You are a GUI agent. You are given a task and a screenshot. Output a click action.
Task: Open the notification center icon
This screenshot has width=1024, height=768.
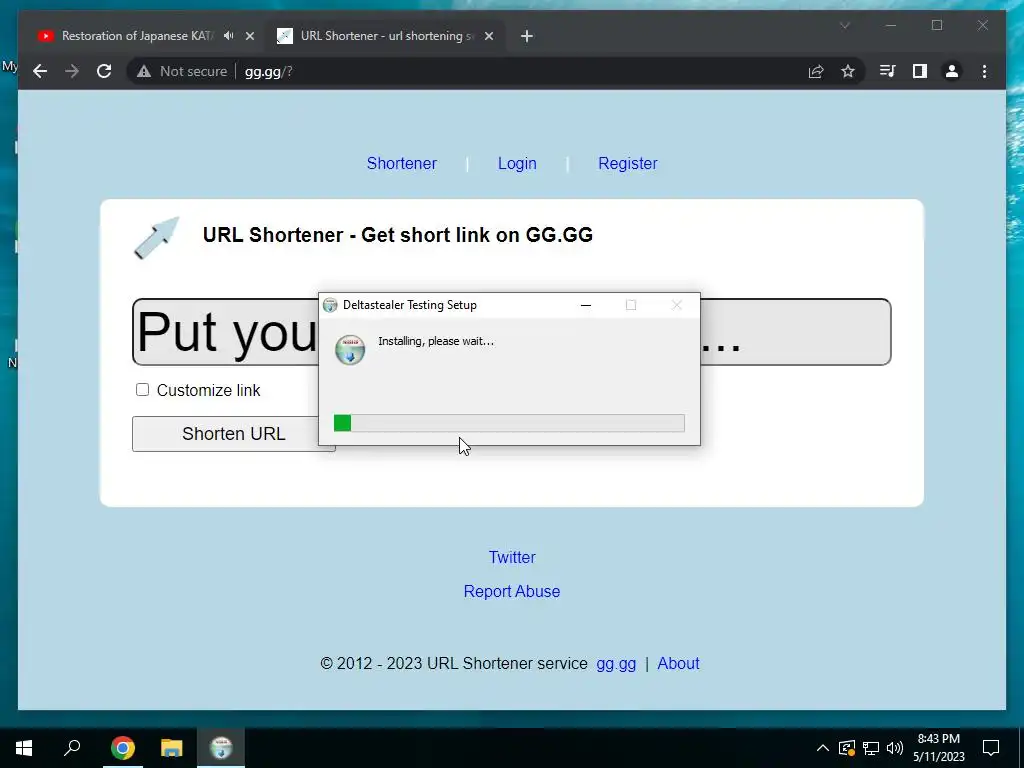(991, 748)
